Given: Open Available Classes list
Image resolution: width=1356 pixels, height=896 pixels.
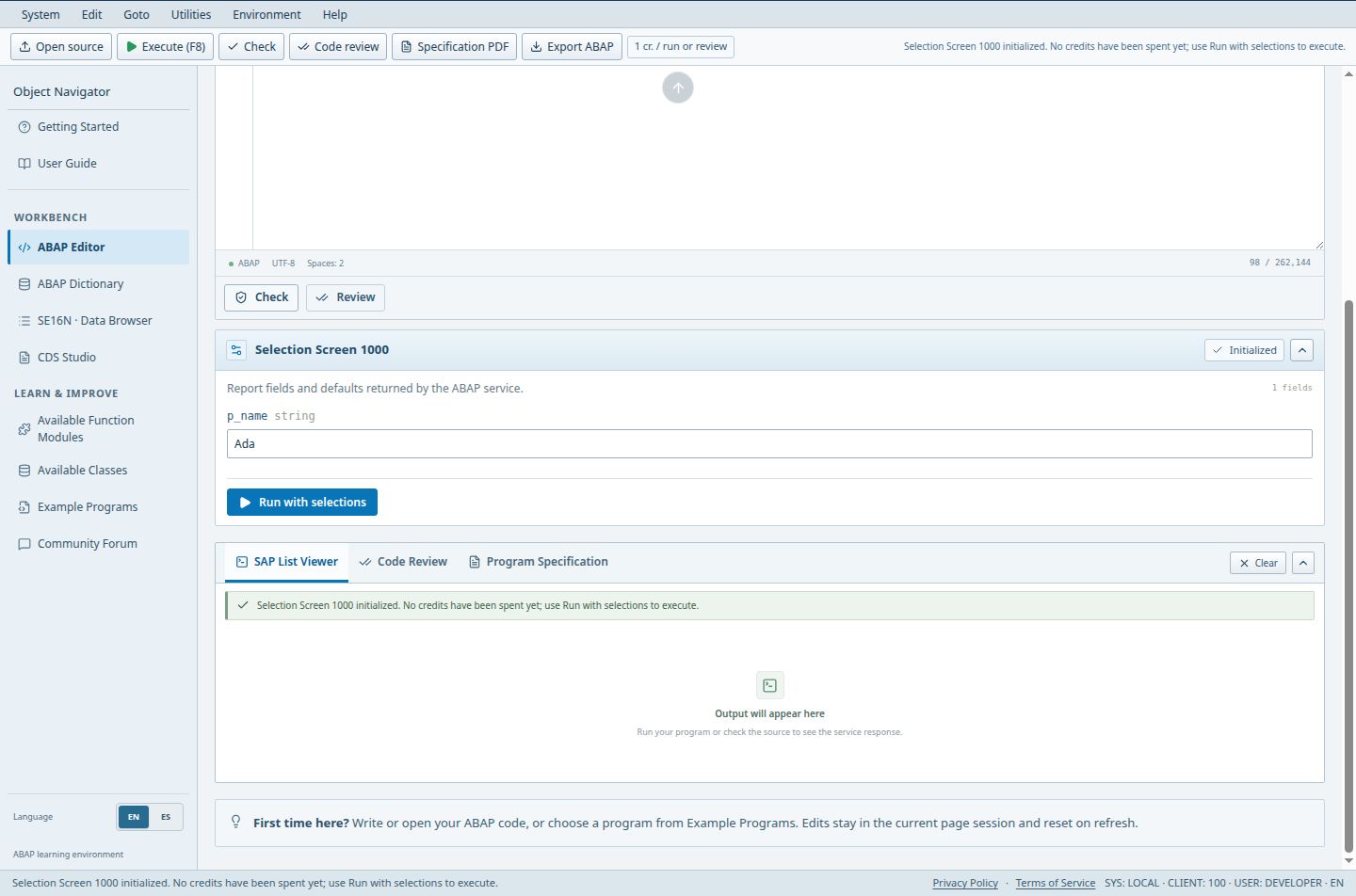Looking at the screenshot, I should (x=98, y=471).
